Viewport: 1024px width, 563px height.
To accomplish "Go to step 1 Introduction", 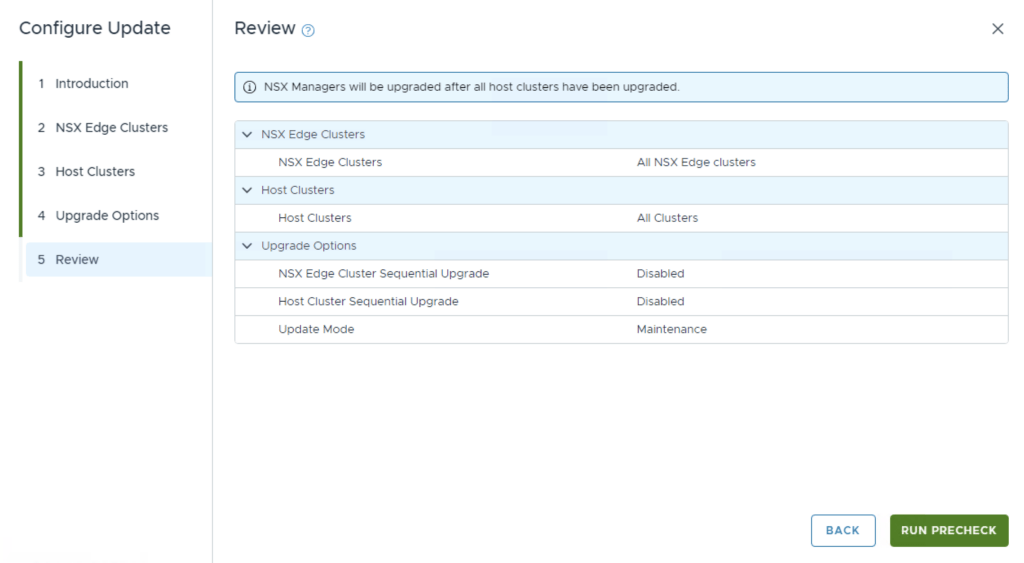I will coord(92,84).
